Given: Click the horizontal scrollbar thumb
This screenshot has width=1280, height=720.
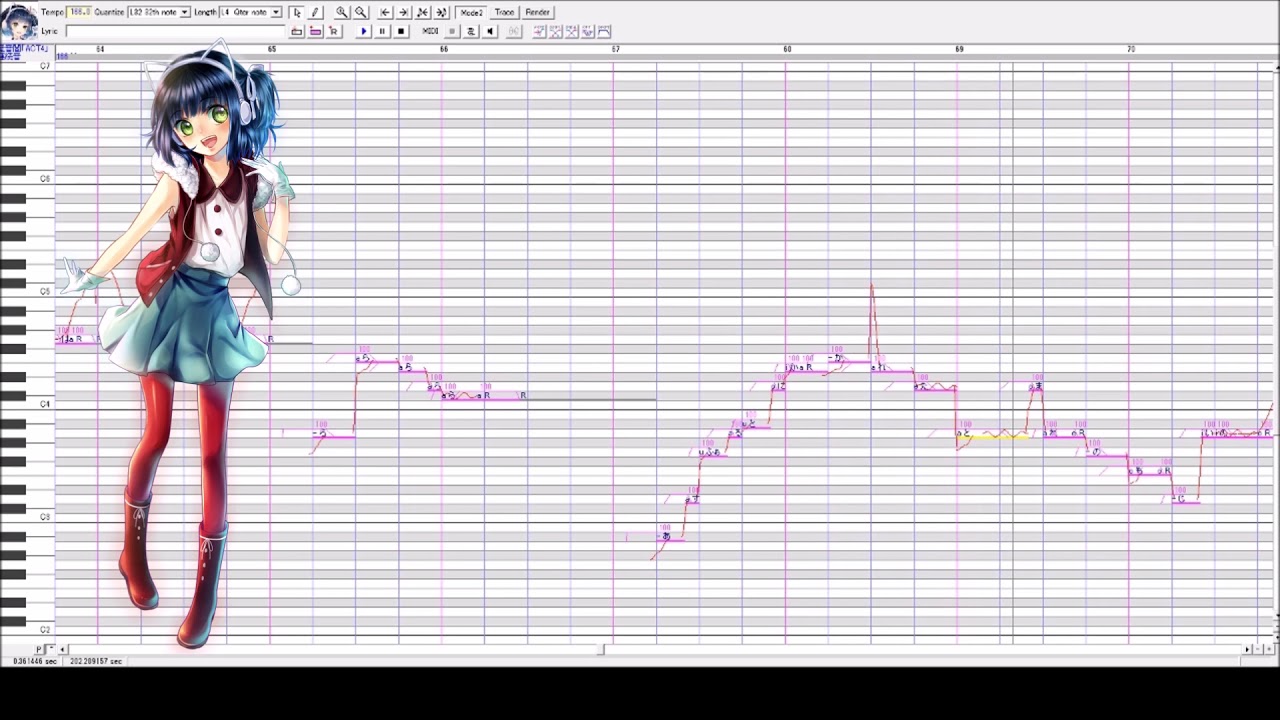Looking at the screenshot, I should pyautogui.click(x=601, y=650).
